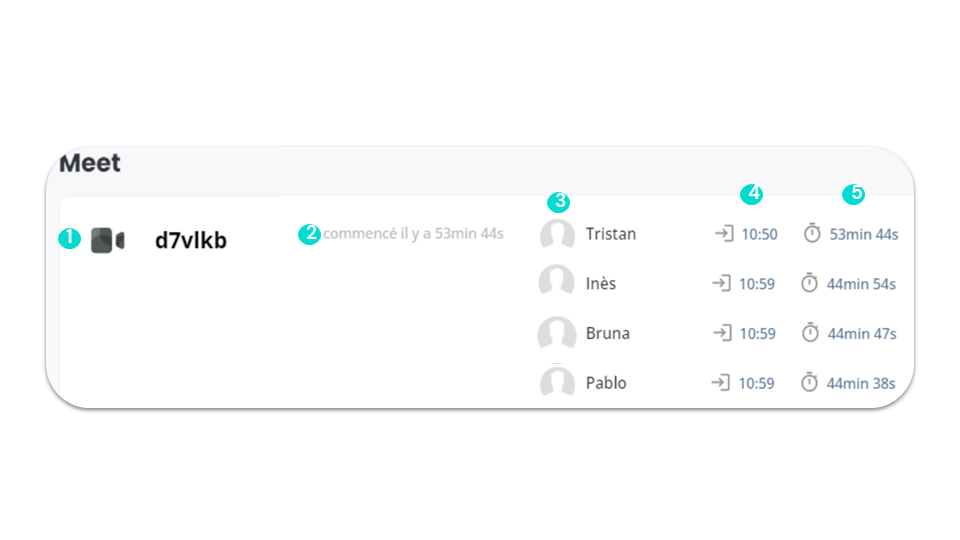
Task: Click the stopwatch icon next to 44min 54s
Action: [x=809, y=283]
